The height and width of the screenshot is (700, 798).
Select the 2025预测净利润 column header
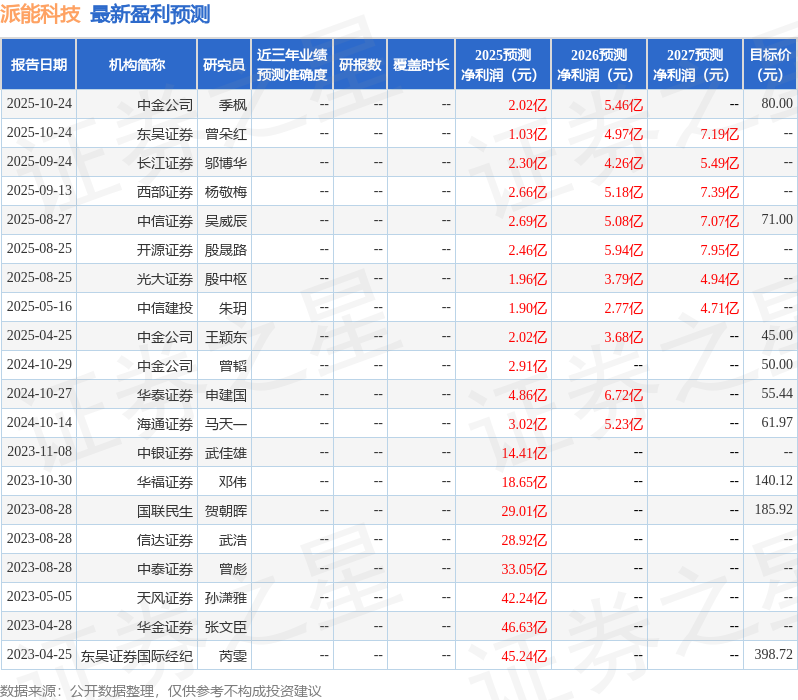click(x=503, y=65)
